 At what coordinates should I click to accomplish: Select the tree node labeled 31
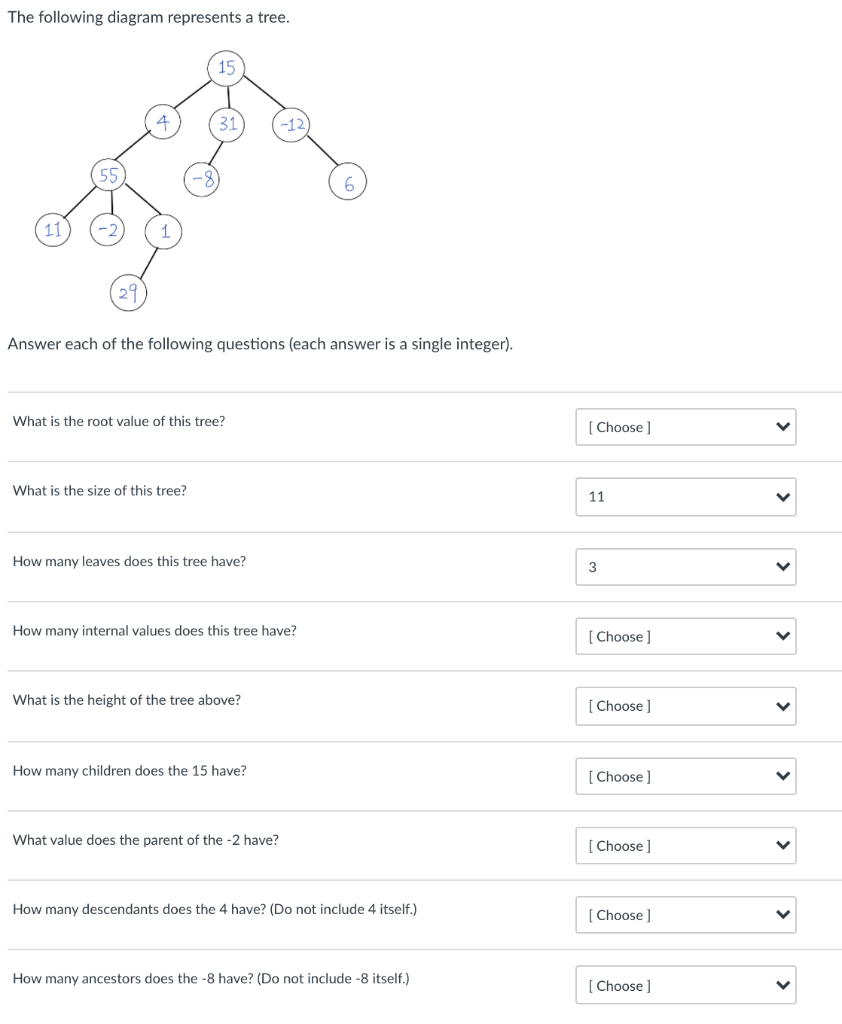point(228,124)
